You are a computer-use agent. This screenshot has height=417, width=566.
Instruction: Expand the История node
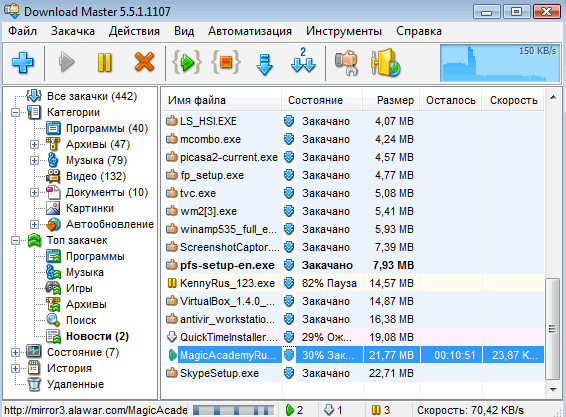(15, 368)
